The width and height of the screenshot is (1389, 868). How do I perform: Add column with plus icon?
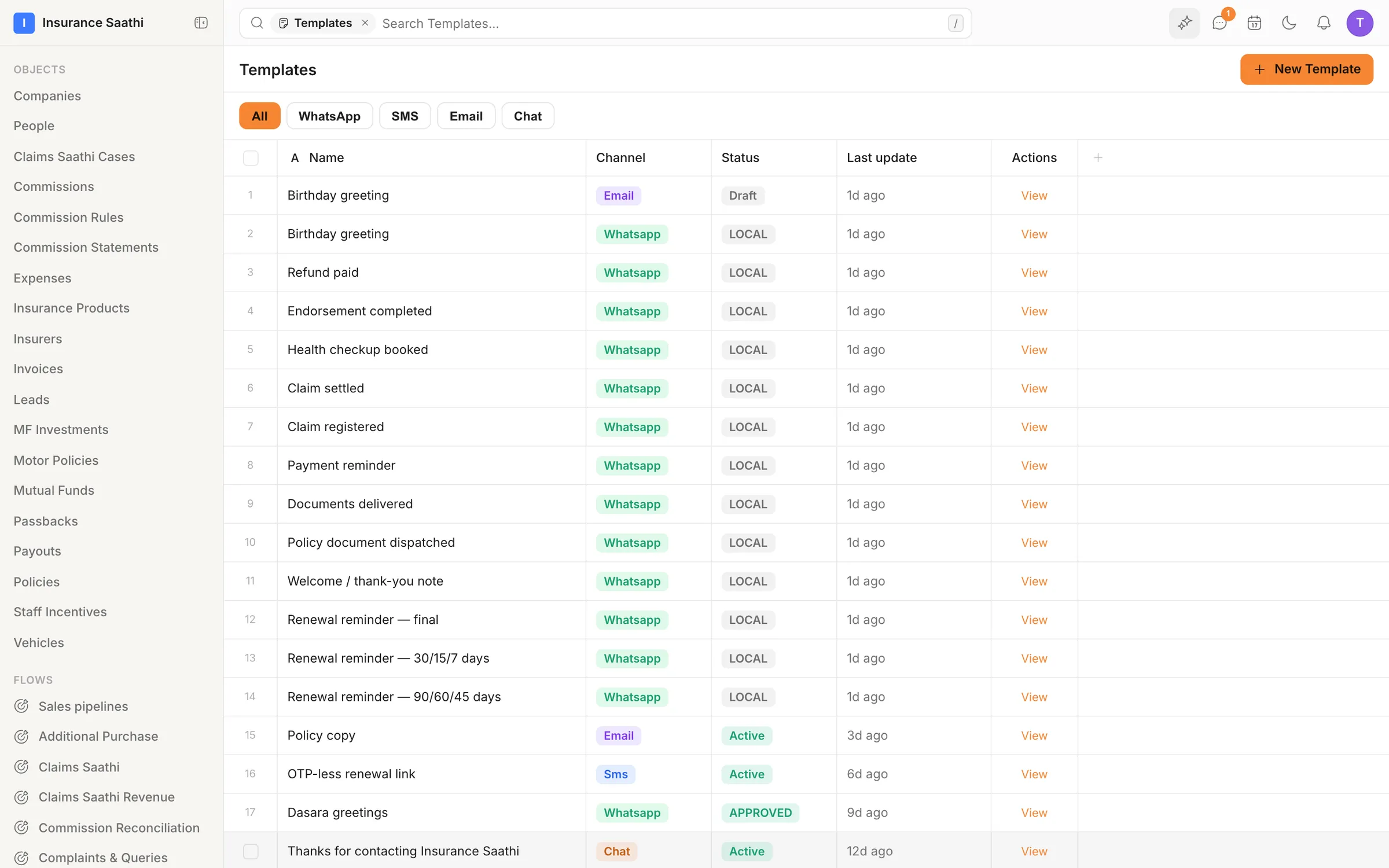point(1098,157)
